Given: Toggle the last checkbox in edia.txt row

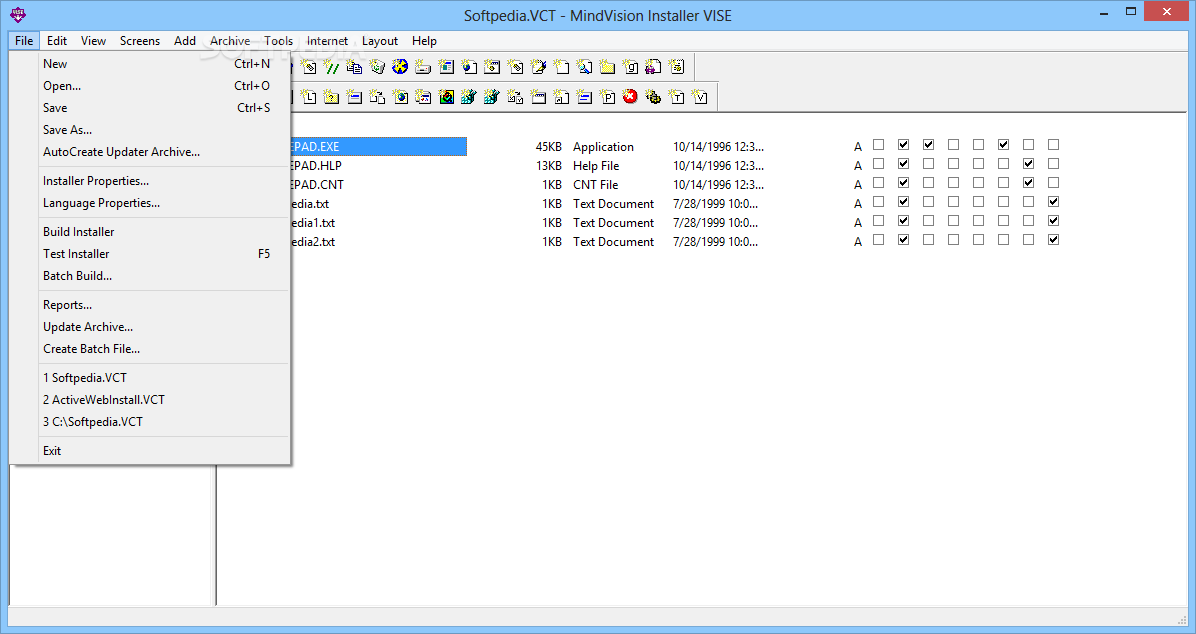Looking at the screenshot, I should coord(1053,201).
